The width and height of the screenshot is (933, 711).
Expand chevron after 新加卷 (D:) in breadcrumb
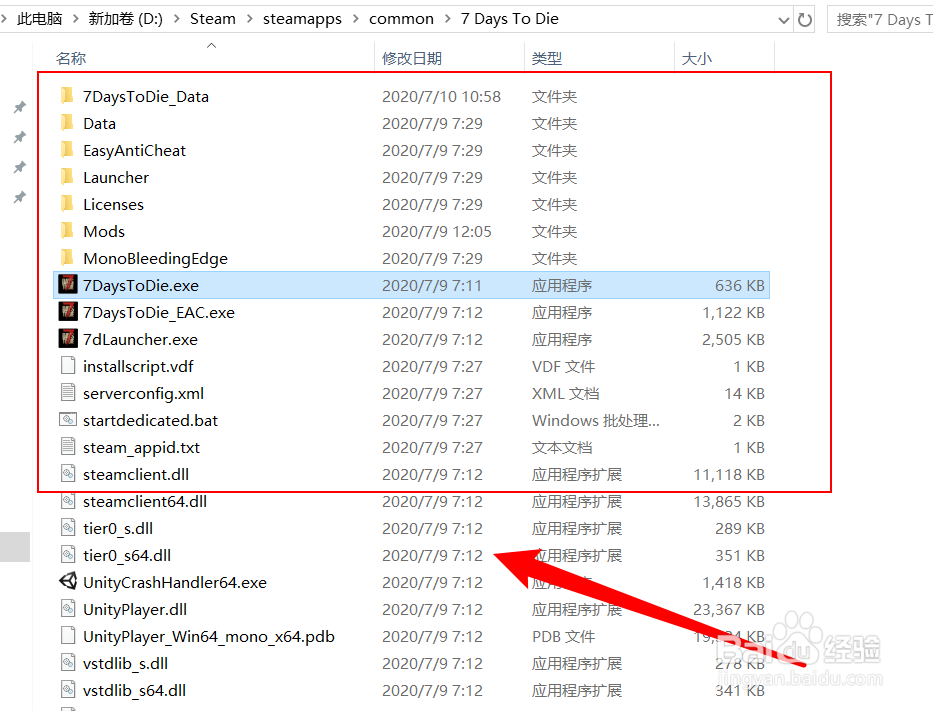(177, 19)
